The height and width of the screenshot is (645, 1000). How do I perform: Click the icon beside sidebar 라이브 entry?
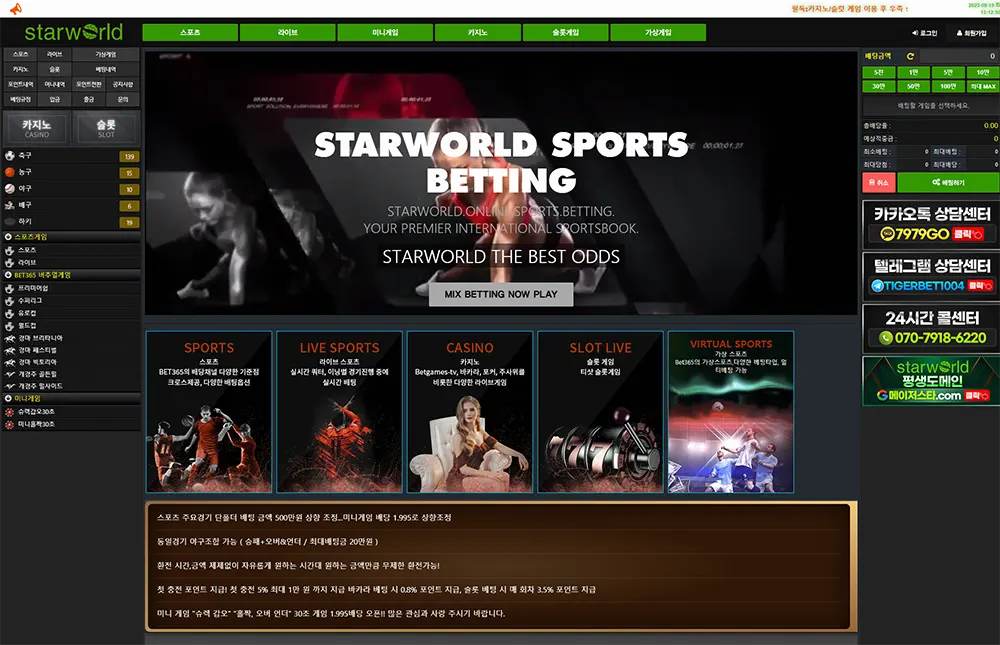(x=10, y=263)
